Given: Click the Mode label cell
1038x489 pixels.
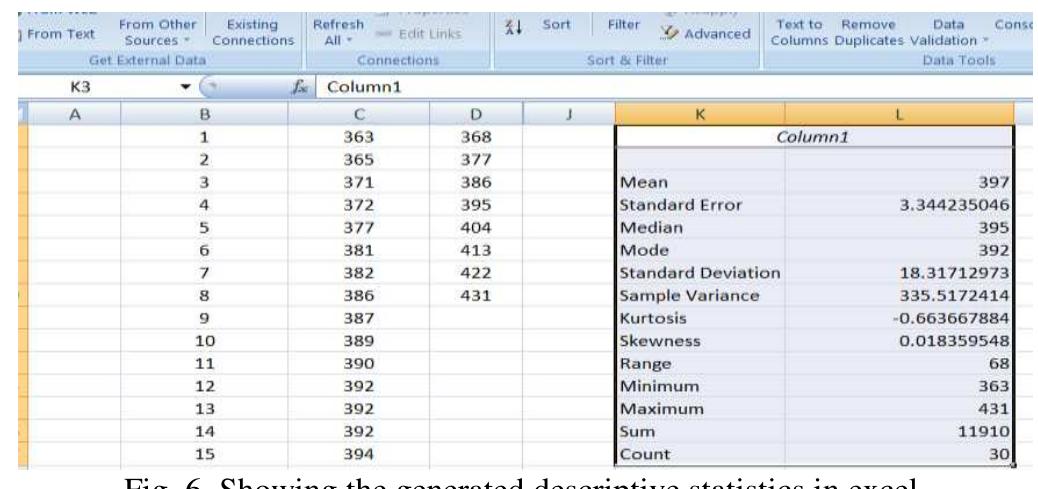Looking at the screenshot, I should [x=700, y=250].
